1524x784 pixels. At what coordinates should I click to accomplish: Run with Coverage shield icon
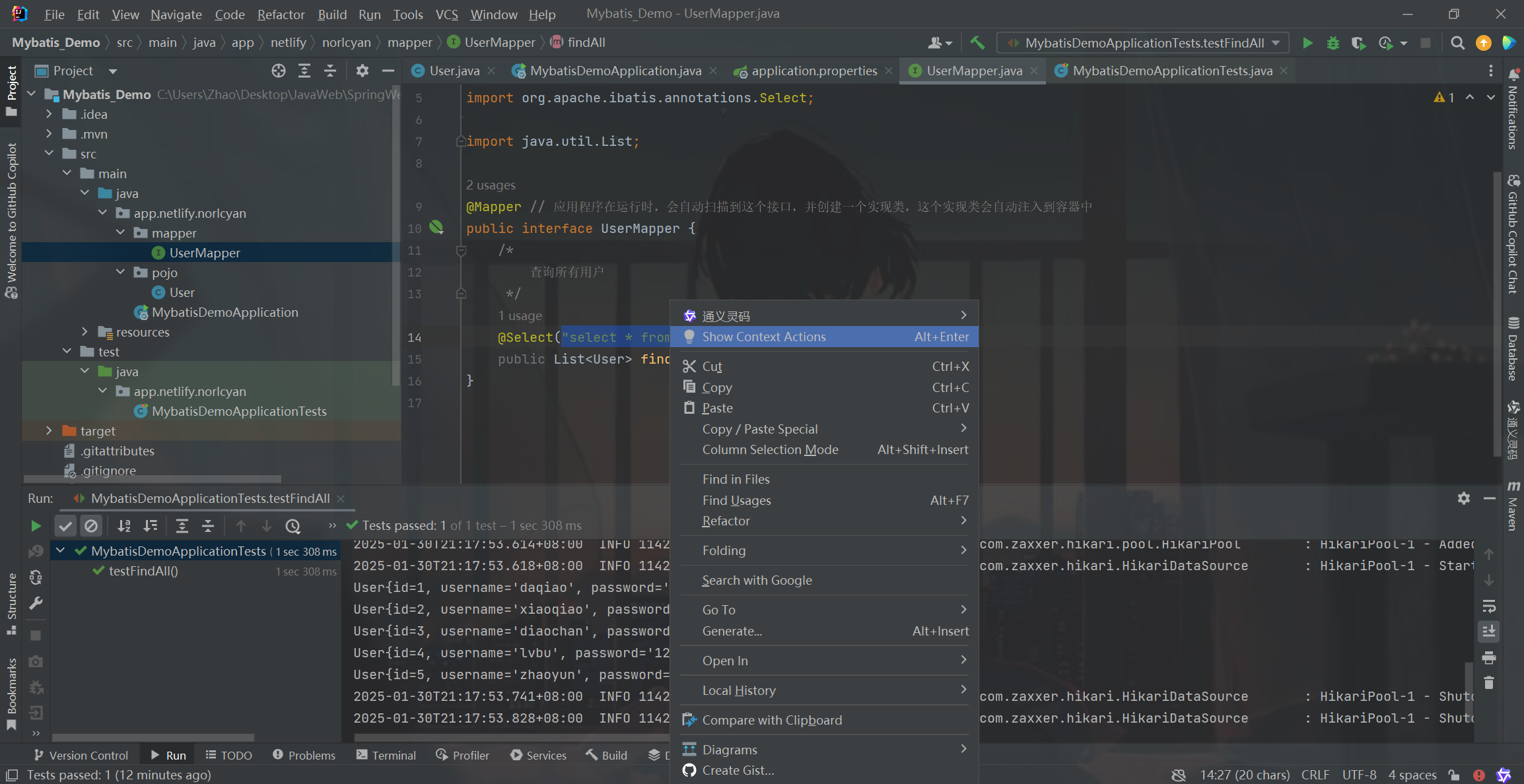1358,43
